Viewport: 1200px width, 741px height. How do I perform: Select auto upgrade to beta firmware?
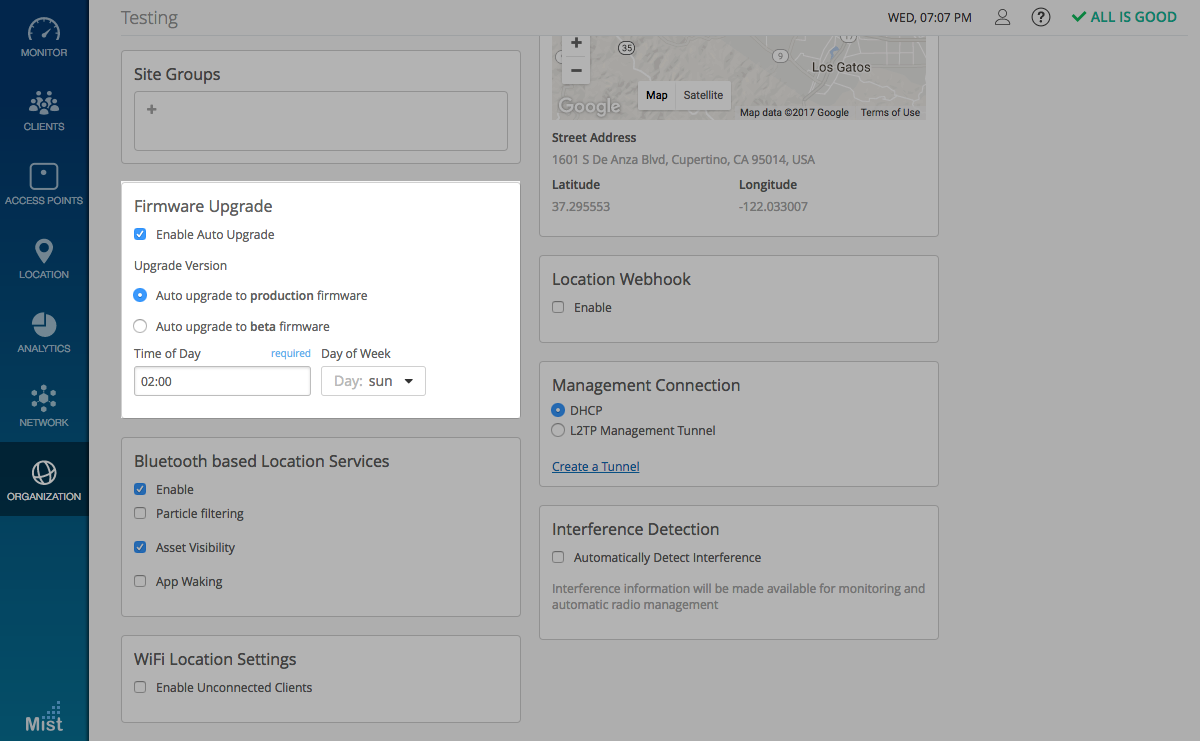coord(140,326)
